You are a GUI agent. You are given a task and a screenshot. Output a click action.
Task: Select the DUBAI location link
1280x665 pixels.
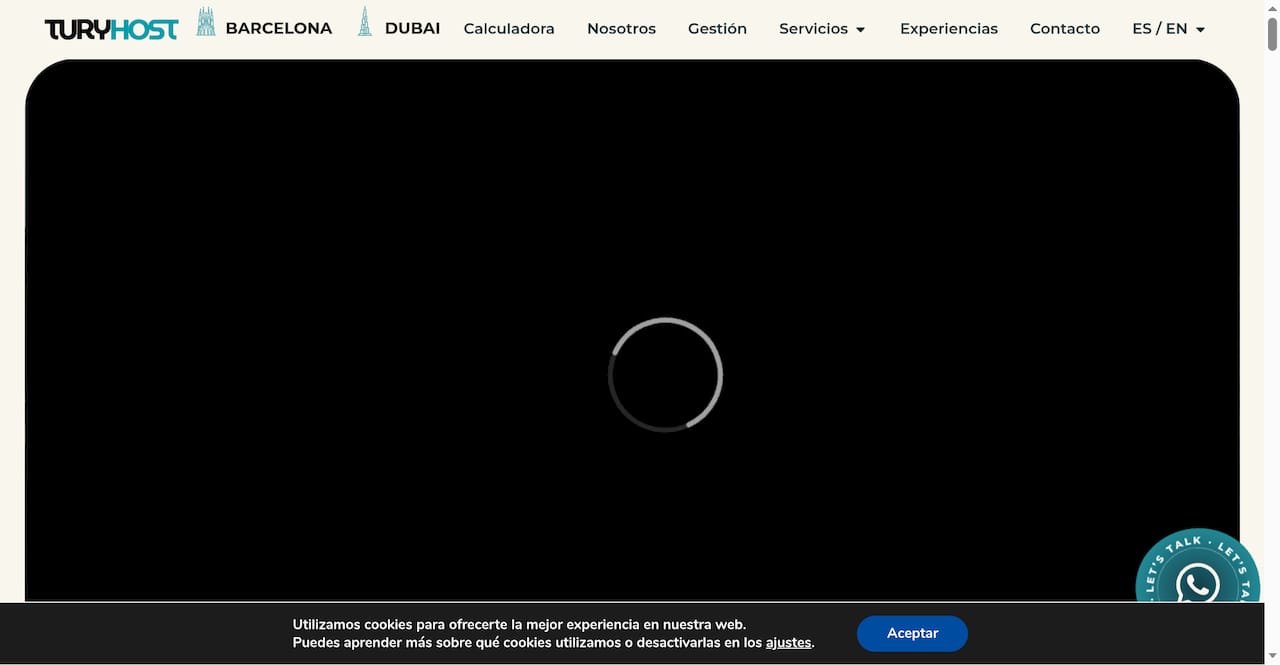412,28
